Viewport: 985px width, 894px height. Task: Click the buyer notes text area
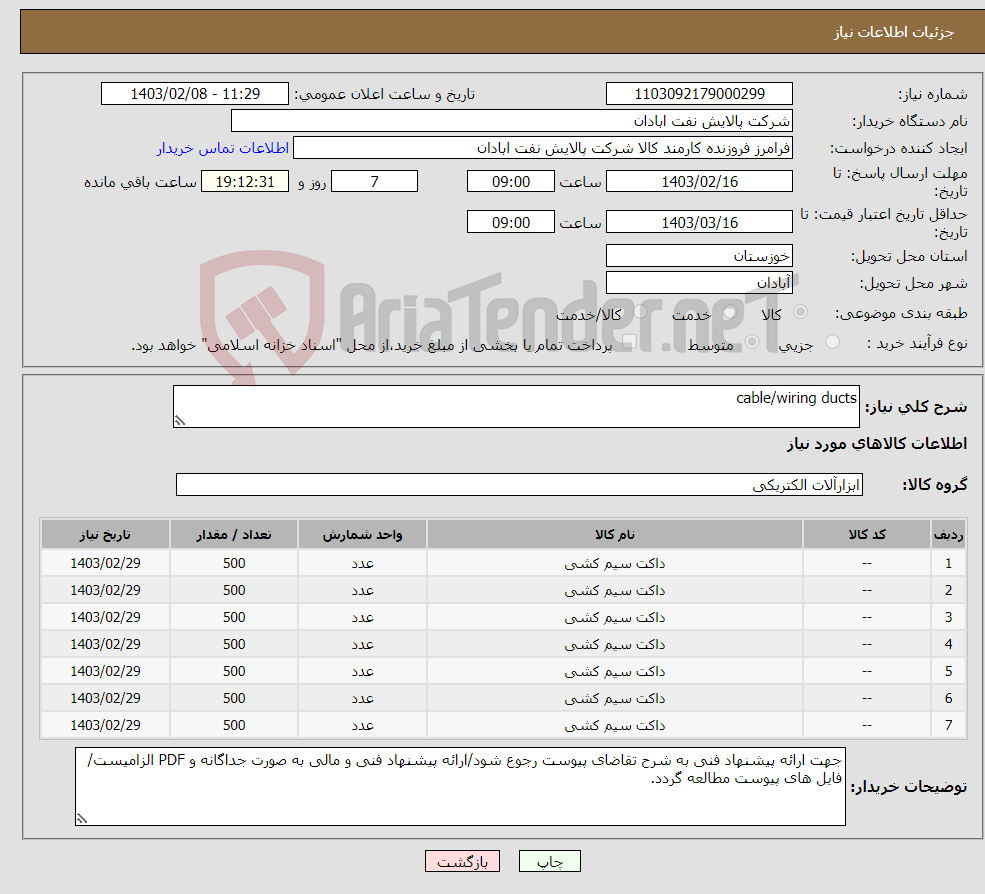[460, 786]
